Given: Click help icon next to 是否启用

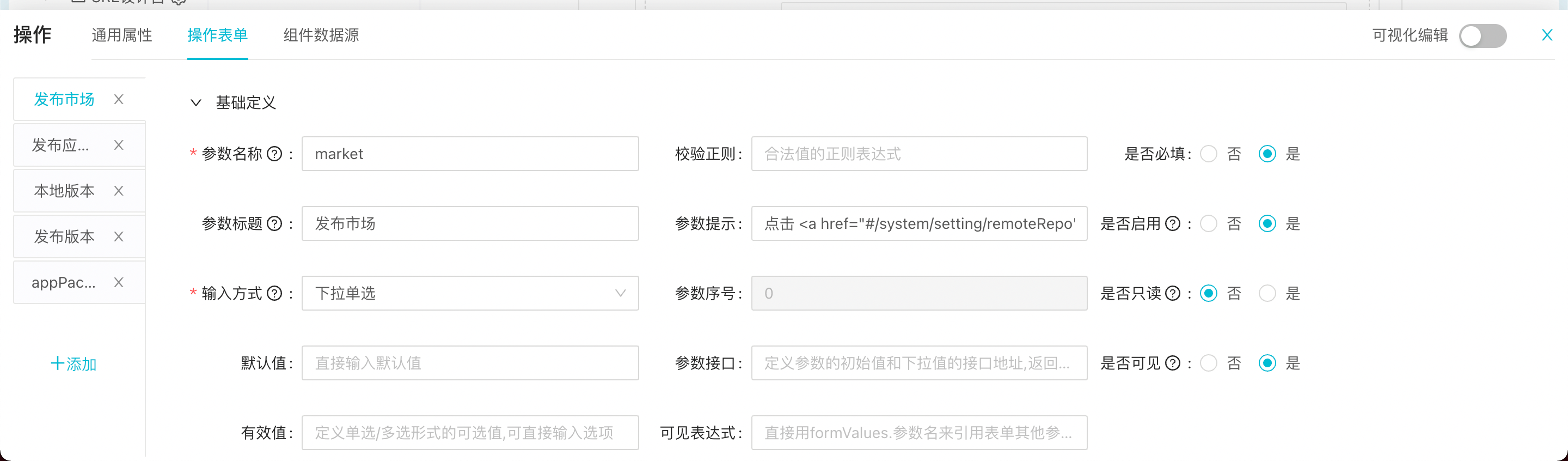Looking at the screenshot, I should click(x=1172, y=224).
